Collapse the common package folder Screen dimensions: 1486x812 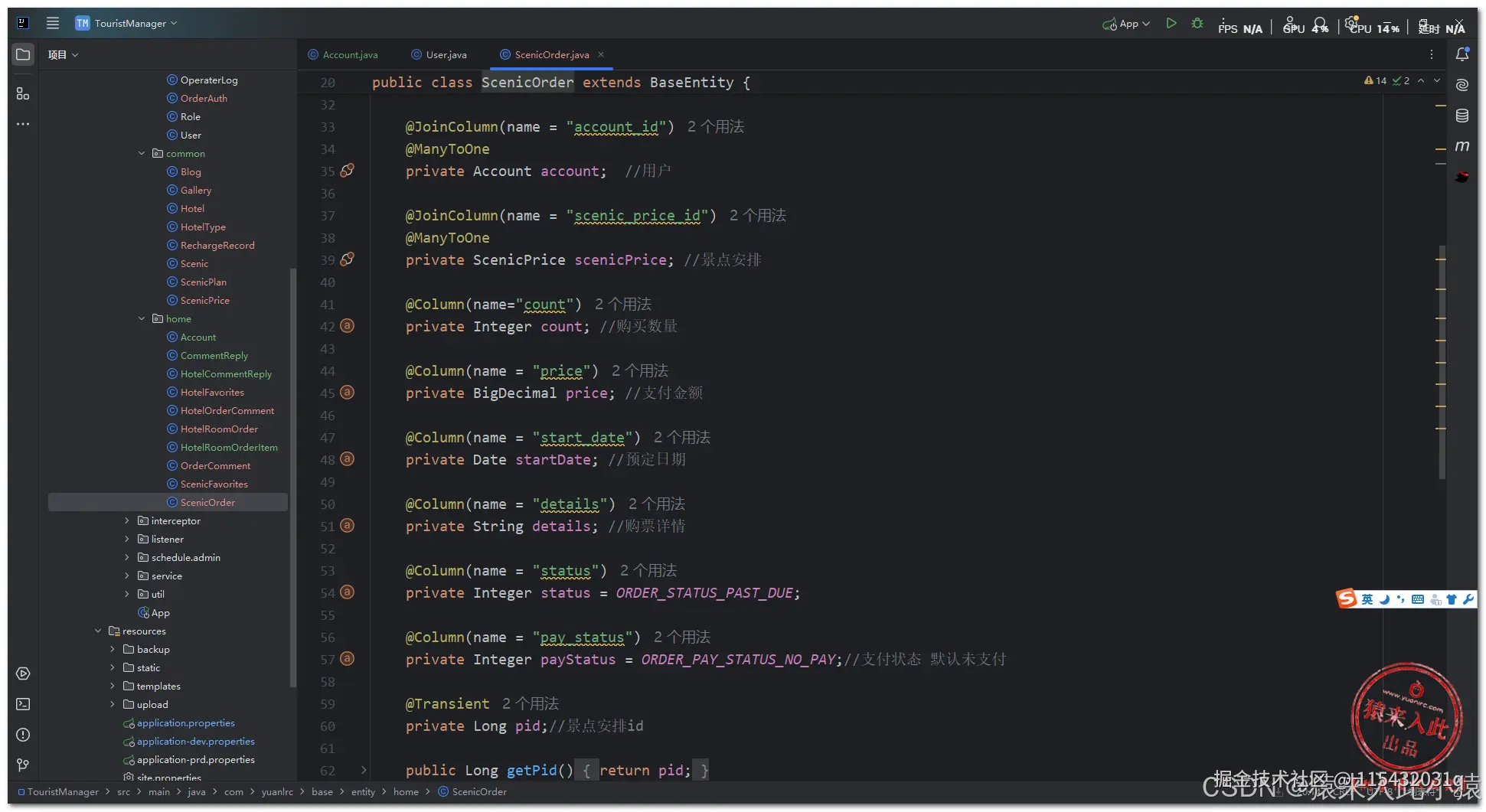[142, 154]
